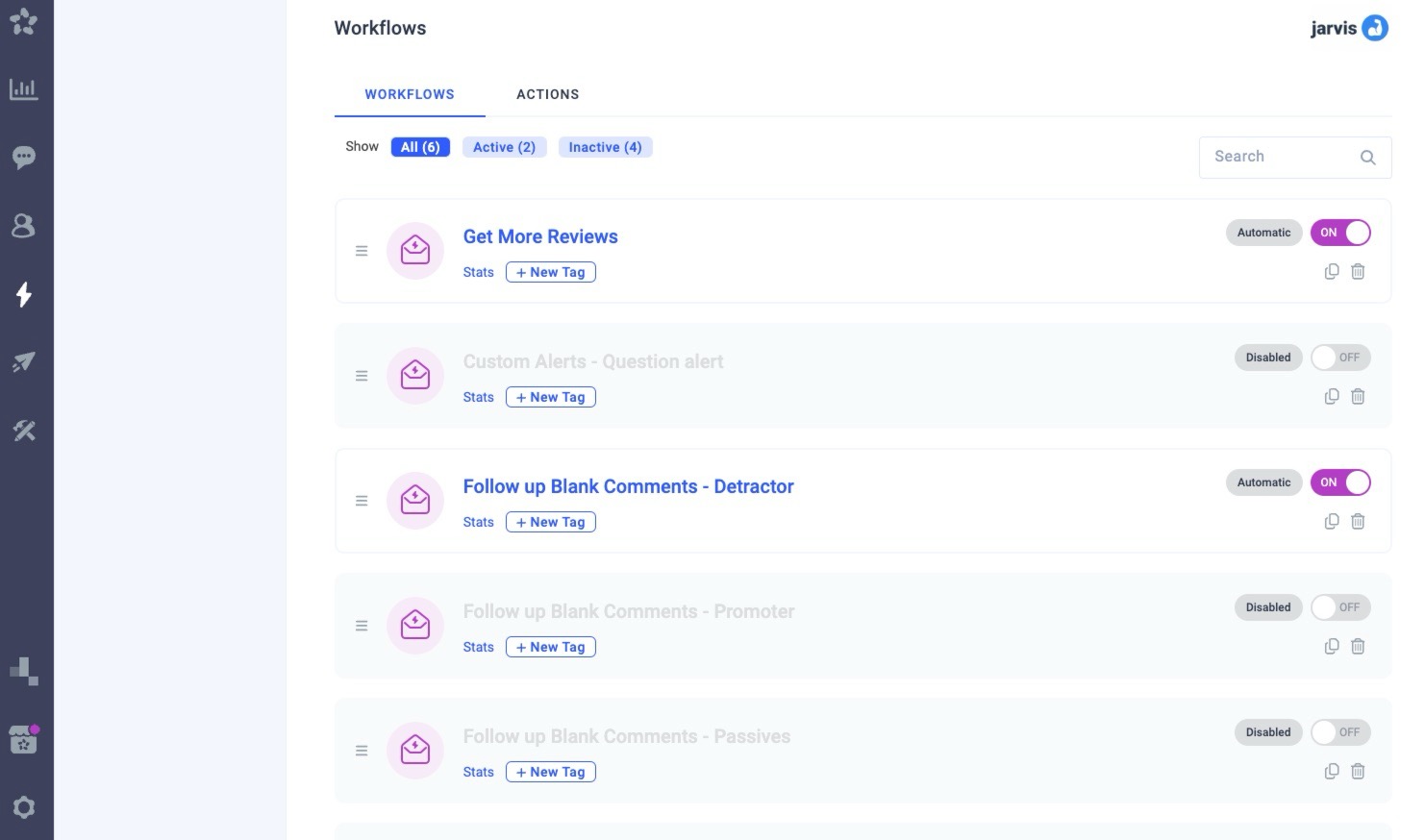Delete the Blank Comments - Passives workflow

tap(1358, 771)
